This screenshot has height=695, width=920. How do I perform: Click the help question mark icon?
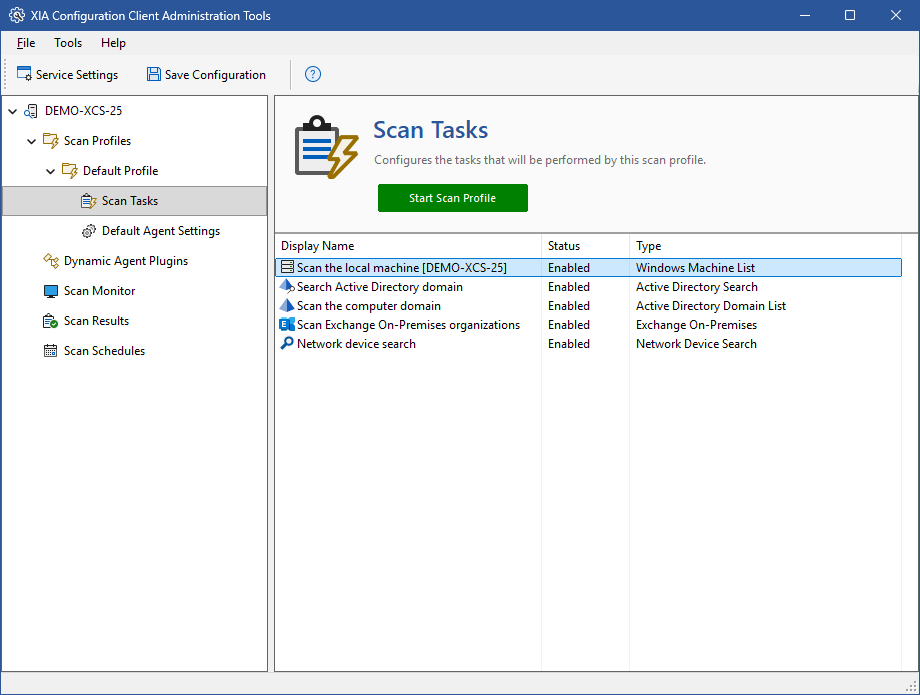coord(313,74)
